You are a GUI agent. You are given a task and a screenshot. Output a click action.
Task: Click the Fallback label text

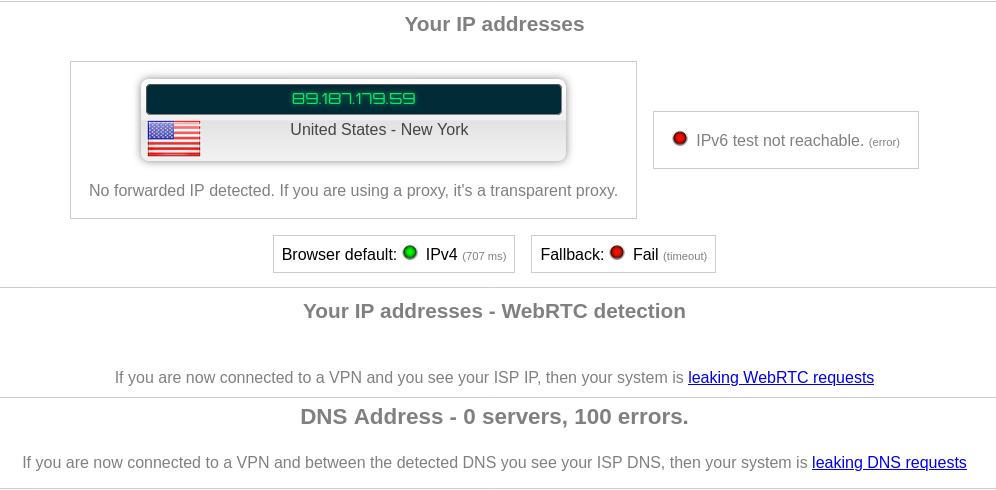(572, 255)
